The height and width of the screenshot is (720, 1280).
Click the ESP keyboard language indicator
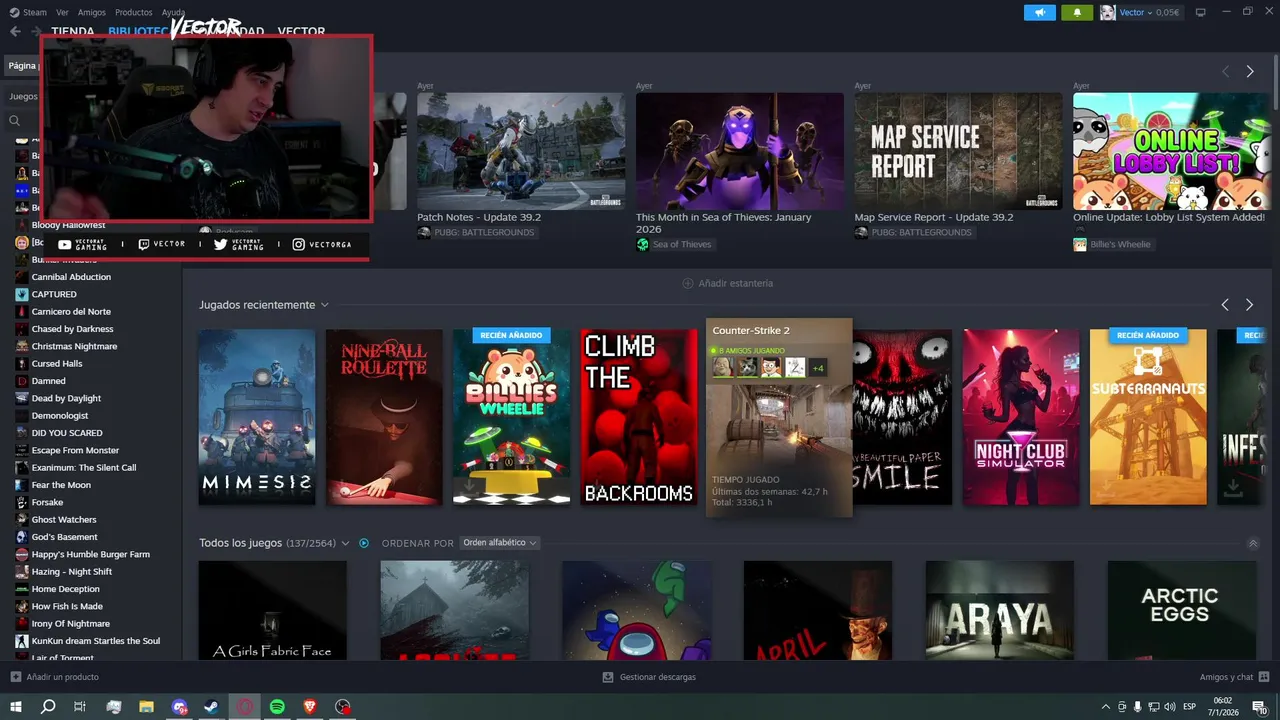[1190, 707]
